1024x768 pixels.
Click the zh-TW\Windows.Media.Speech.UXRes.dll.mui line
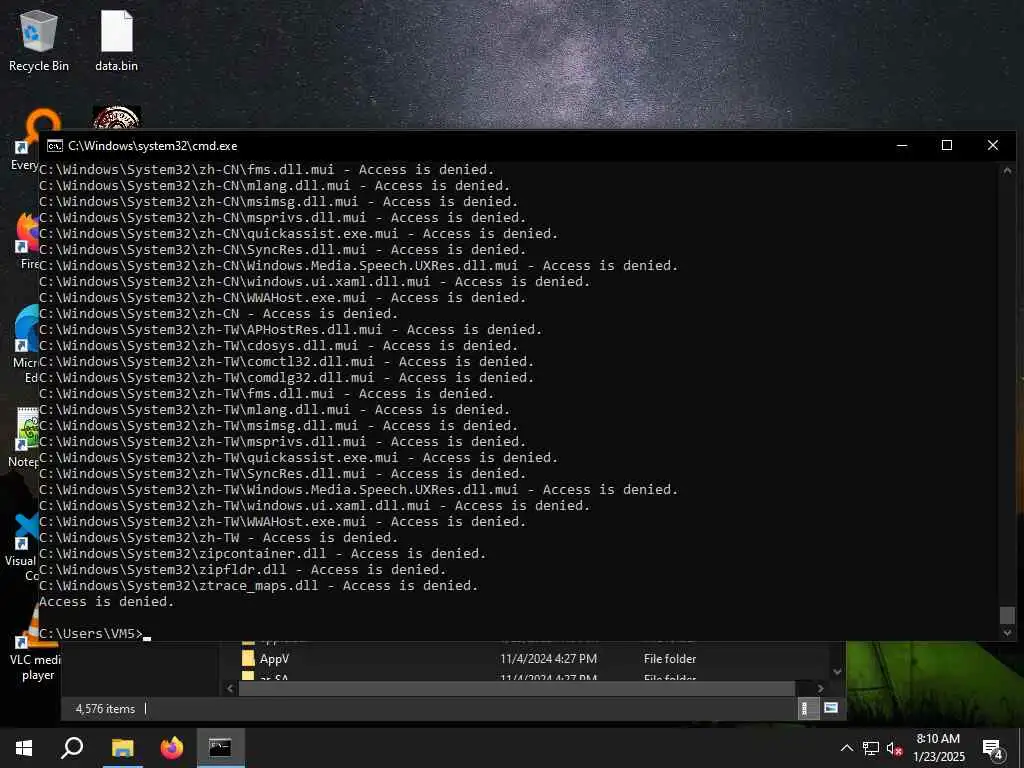tap(359, 490)
